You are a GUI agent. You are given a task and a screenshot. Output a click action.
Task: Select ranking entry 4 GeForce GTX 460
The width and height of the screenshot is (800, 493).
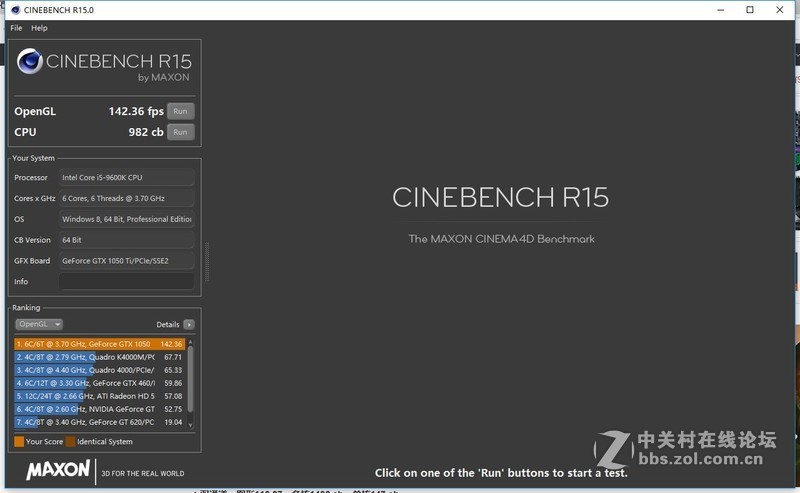point(99,383)
